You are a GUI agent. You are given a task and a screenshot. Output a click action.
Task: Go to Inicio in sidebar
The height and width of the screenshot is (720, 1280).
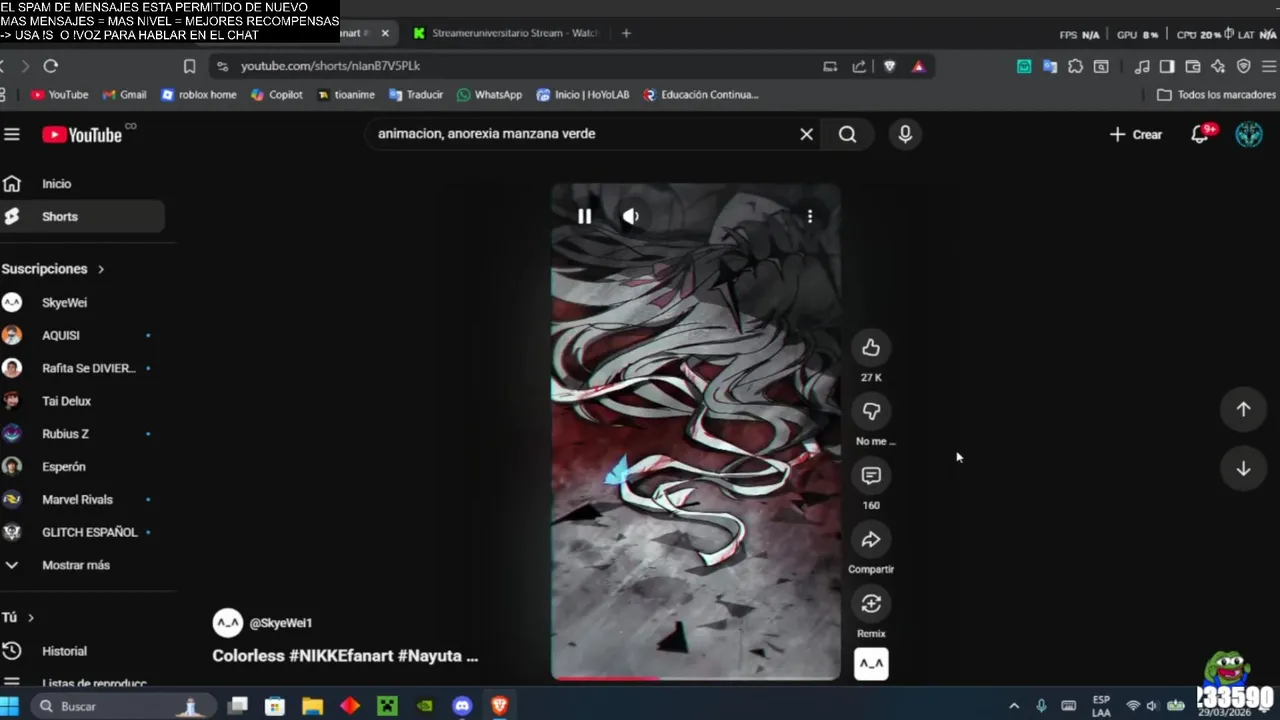pos(56,184)
